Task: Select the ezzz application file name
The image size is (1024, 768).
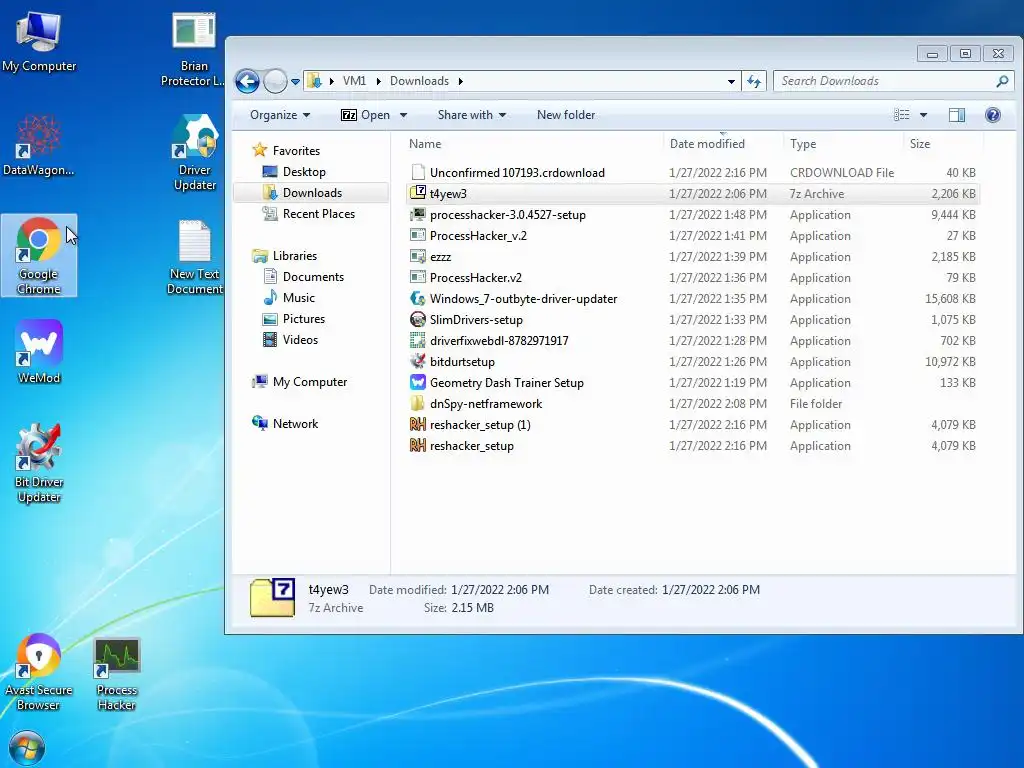Action: pos(440,257)
